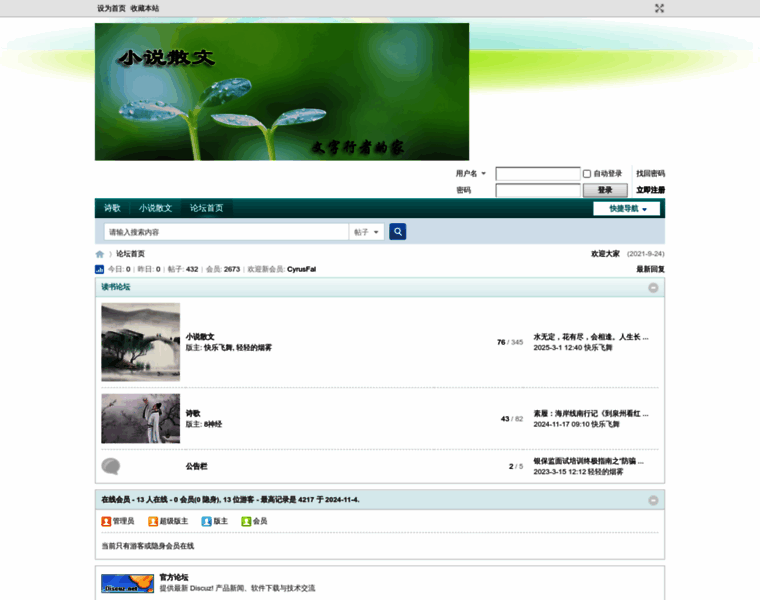
Task: Open the 读书论坛 category title
Action: click(x=115, y=287)
